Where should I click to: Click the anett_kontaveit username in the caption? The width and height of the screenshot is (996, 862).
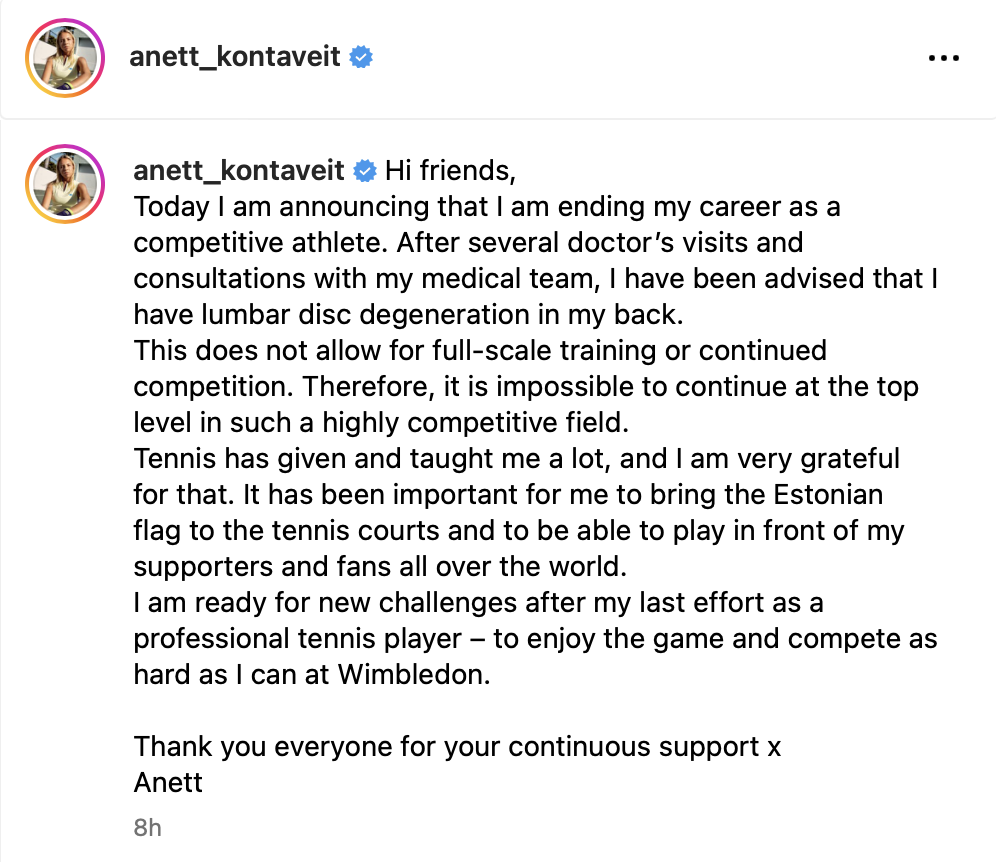239,171
